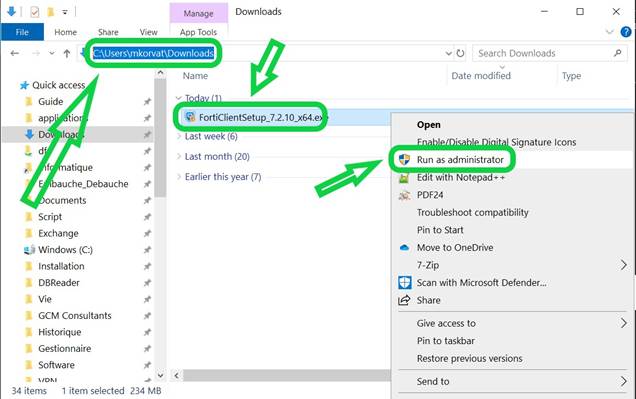Open the File ribbon tab
Image resolution: width=636 pixels, height=399 pixels.
pyautogui.click(x=22, y=32)
